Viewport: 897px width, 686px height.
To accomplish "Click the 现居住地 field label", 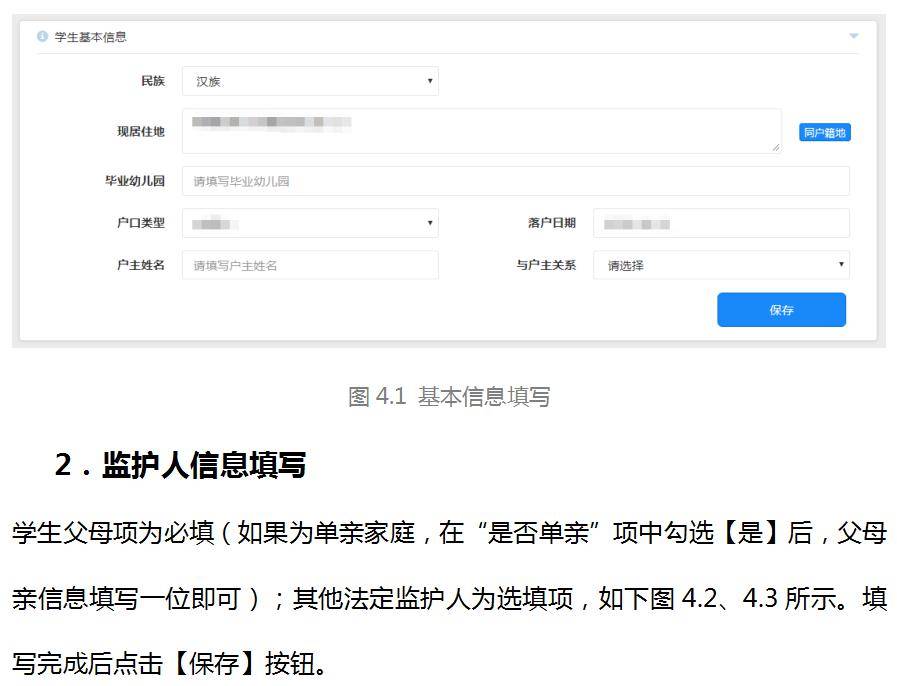I will pyautogui.click(x=140, y=131).
